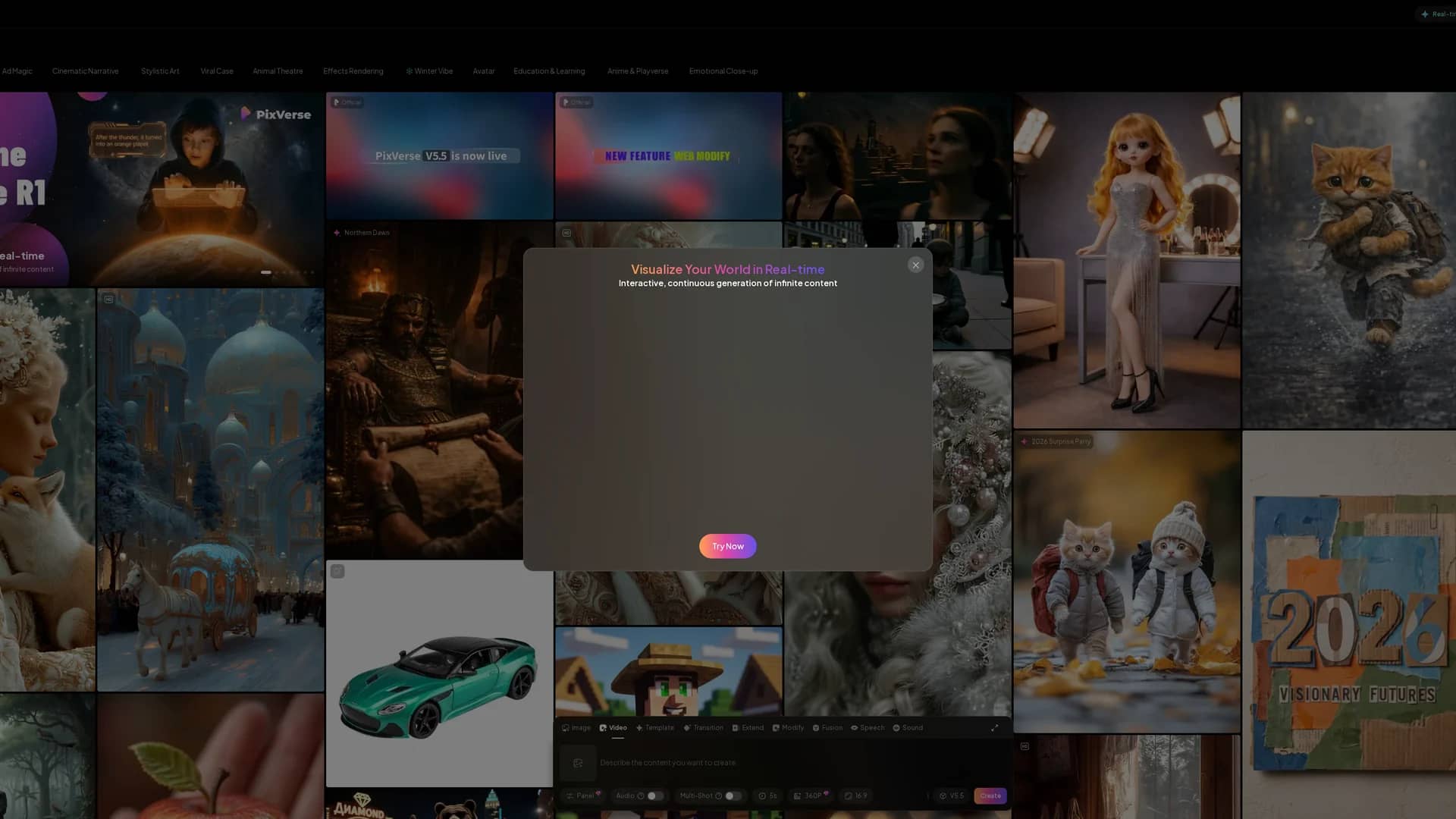The width and height of the screenshot is (1456, 819).
Task: Open the V5.5 model version dropdown
Action: pos(951,795)
